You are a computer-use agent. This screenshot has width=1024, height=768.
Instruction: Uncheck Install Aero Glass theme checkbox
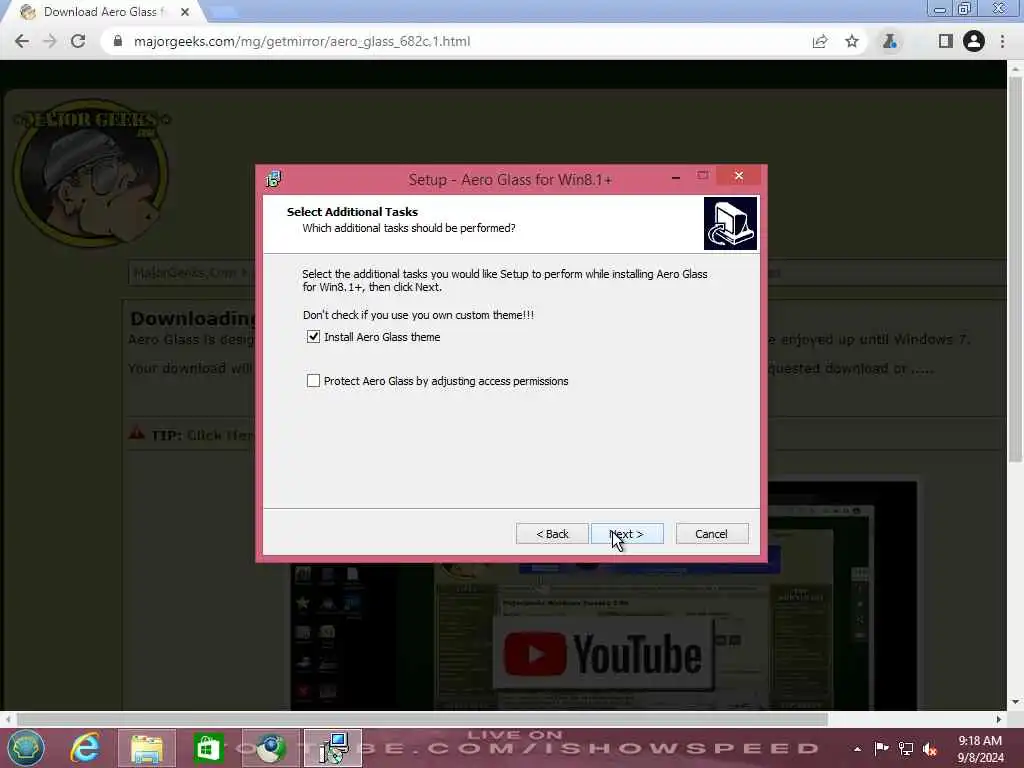tap(313, 336)
